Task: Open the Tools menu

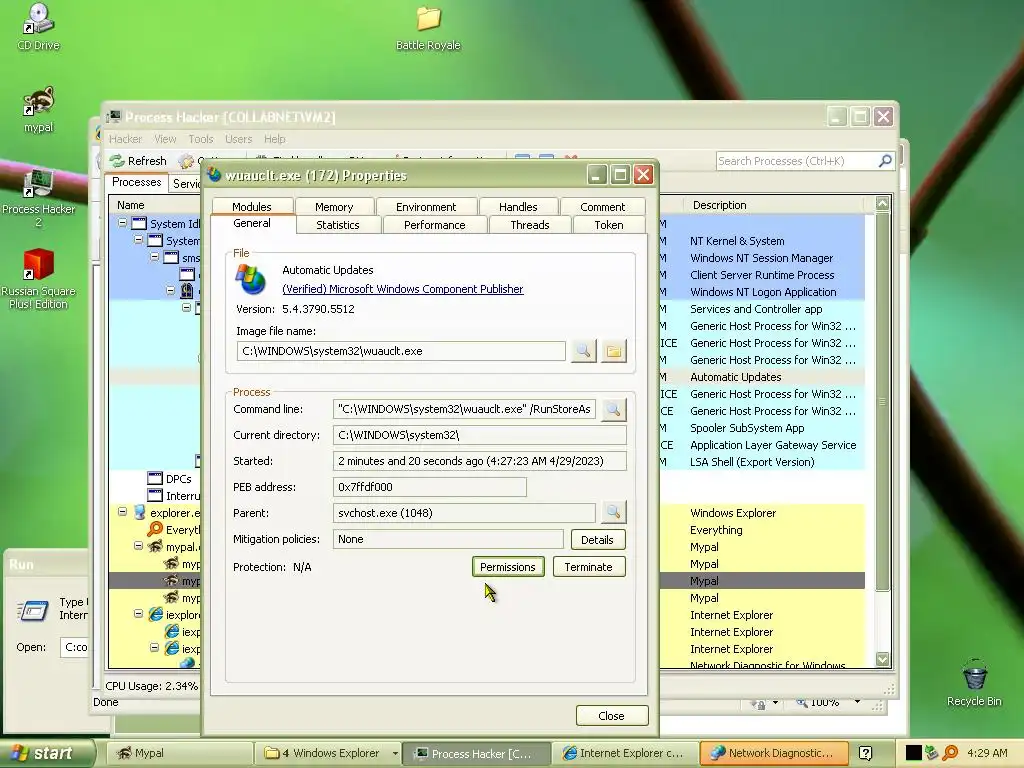Action: click(200, 139)
